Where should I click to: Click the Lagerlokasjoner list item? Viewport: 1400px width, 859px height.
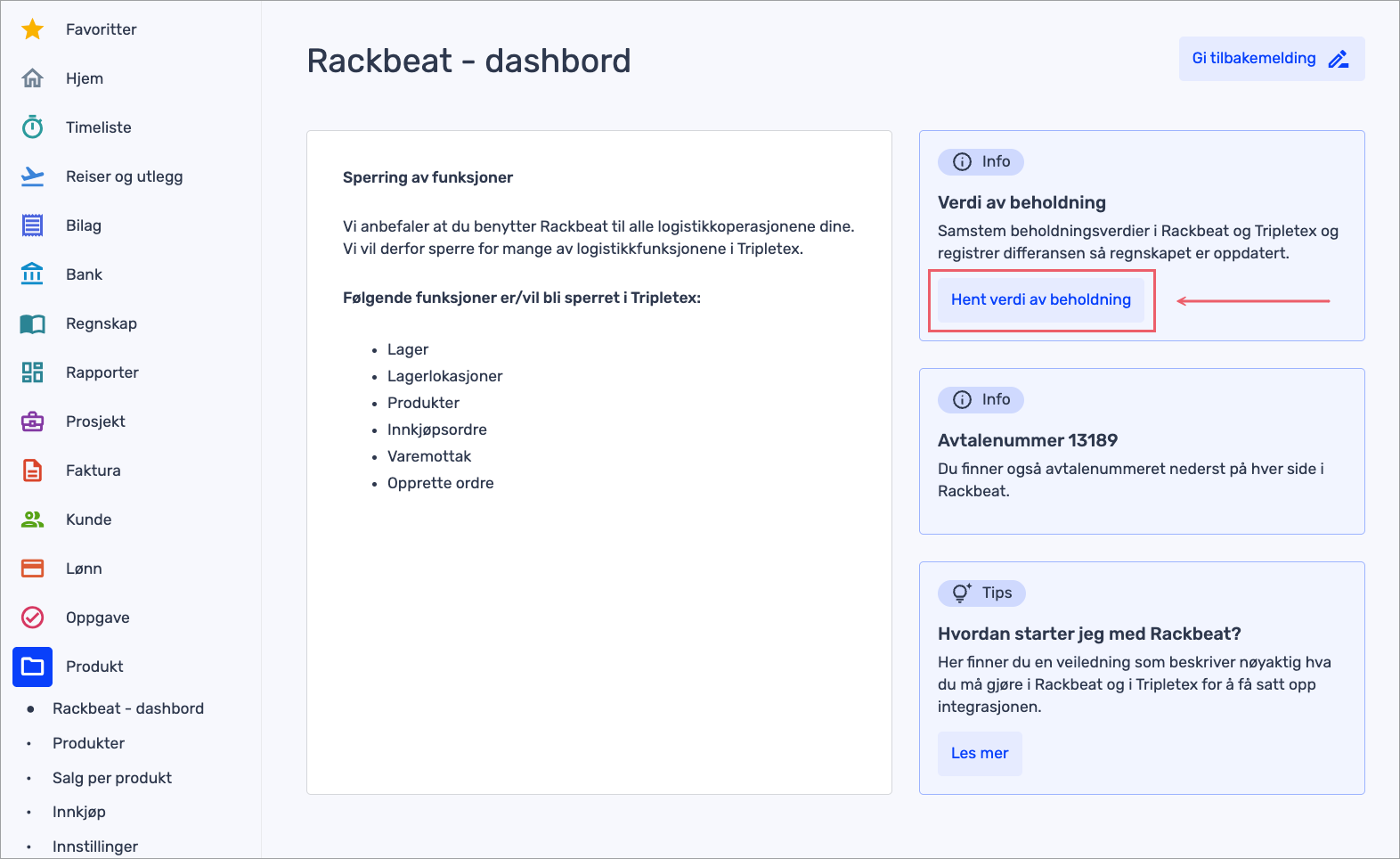pyautogui.click(x=444, y=376)
